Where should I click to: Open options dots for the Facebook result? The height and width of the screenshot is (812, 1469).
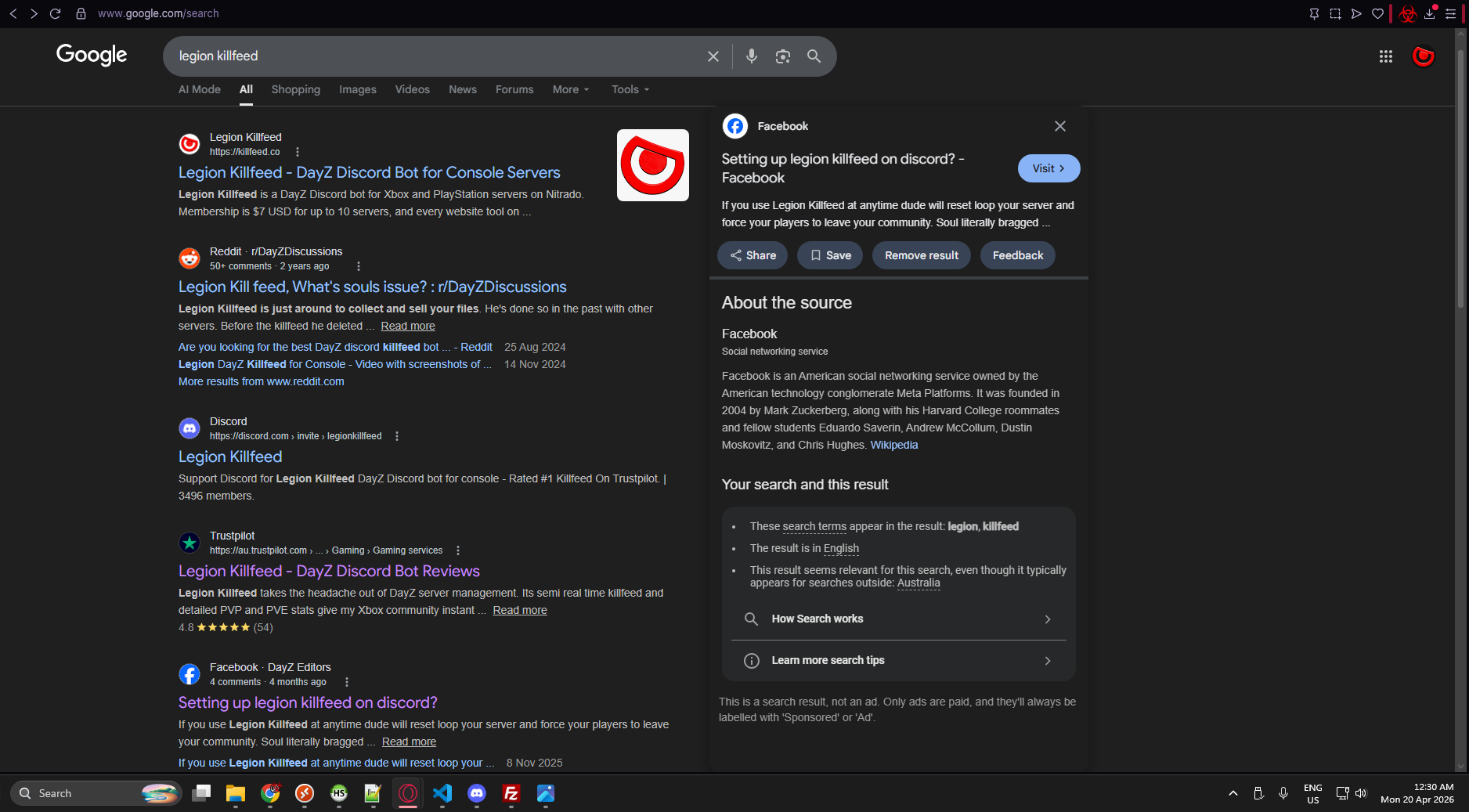point(347,682)
